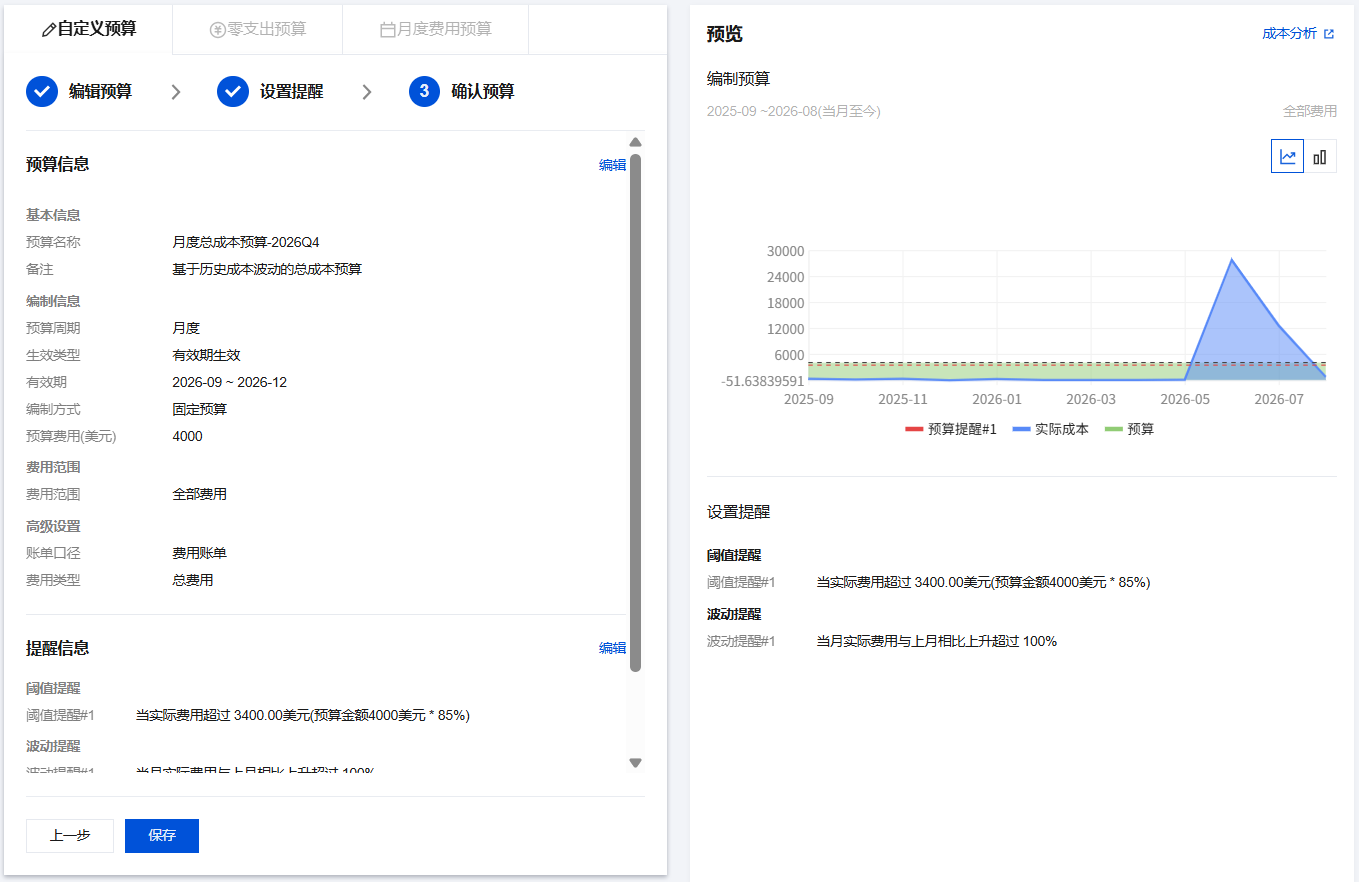1359x882 pixels.
Task: Click the 预览 panel heading
Action: [725, 34]
